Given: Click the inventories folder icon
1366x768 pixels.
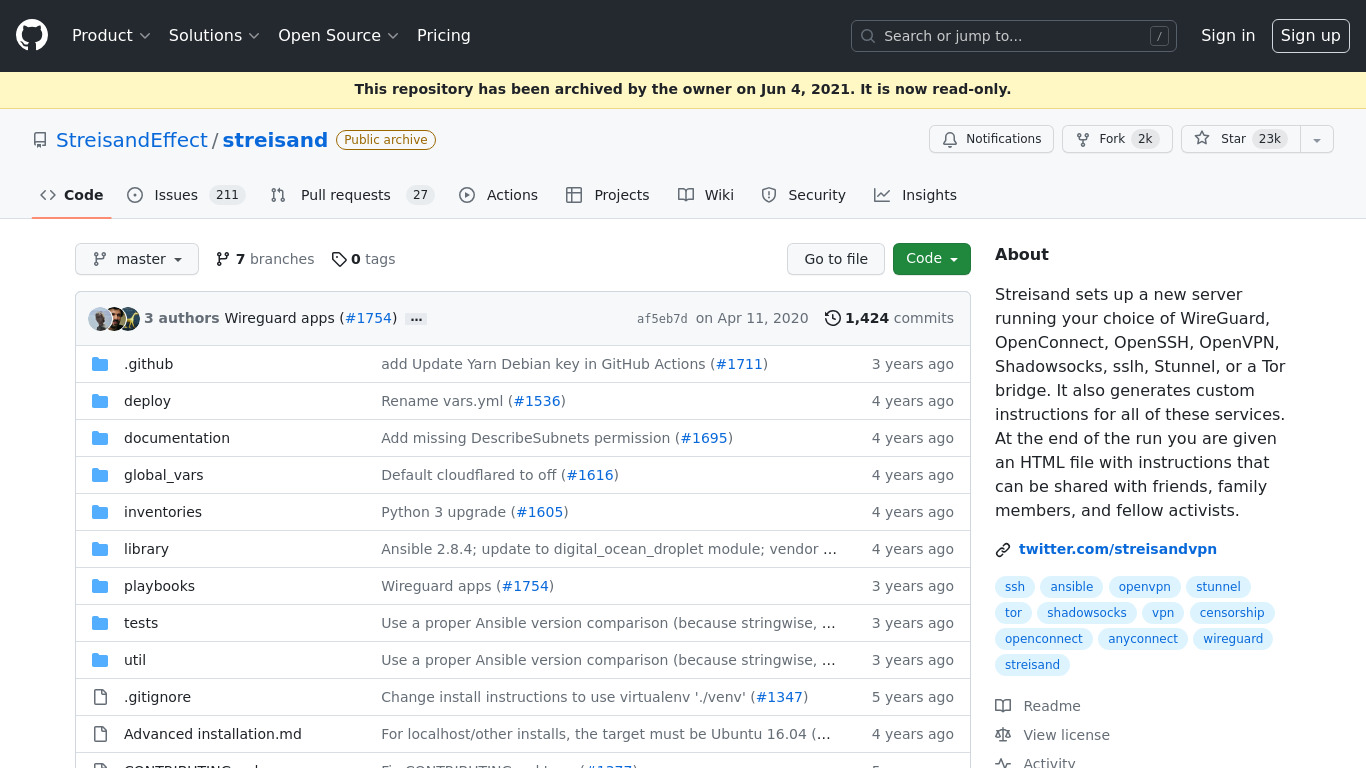Looking at the screenshot, I should point(100,512).
